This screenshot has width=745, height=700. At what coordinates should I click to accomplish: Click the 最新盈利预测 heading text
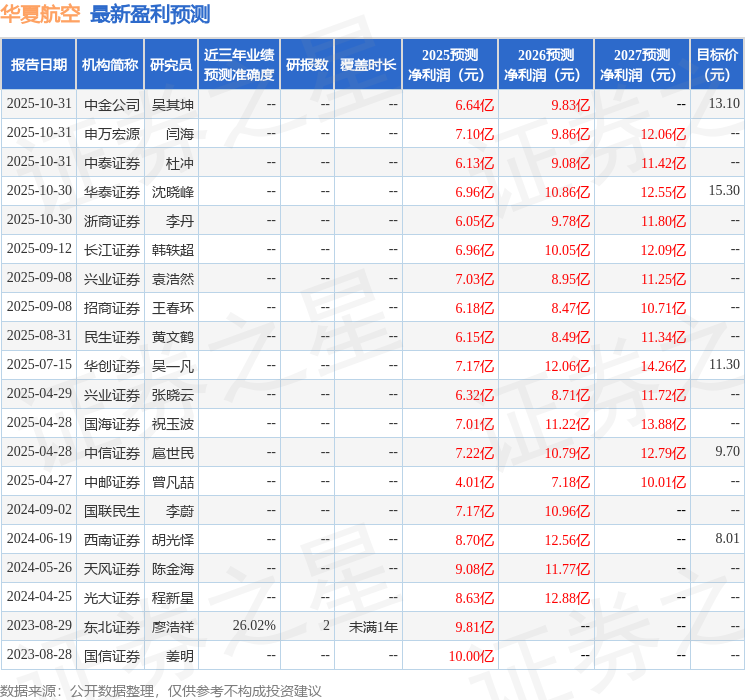150,14
